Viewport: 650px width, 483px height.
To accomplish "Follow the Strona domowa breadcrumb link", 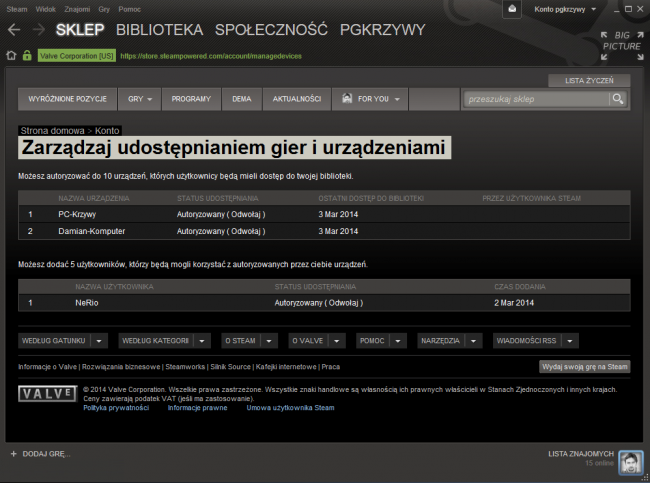I will coord(52,131).
